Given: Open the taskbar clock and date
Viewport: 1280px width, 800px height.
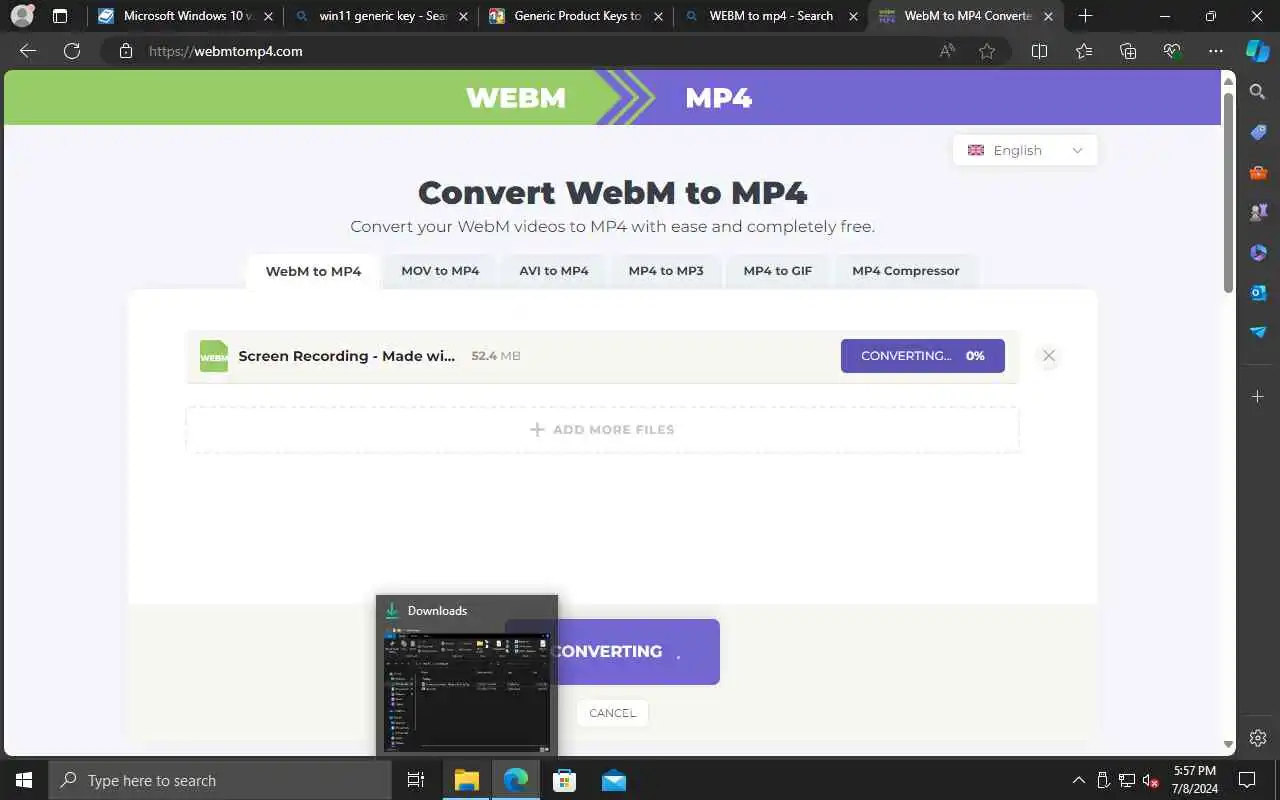Looking at the screenshot, I should point(1194,780).
